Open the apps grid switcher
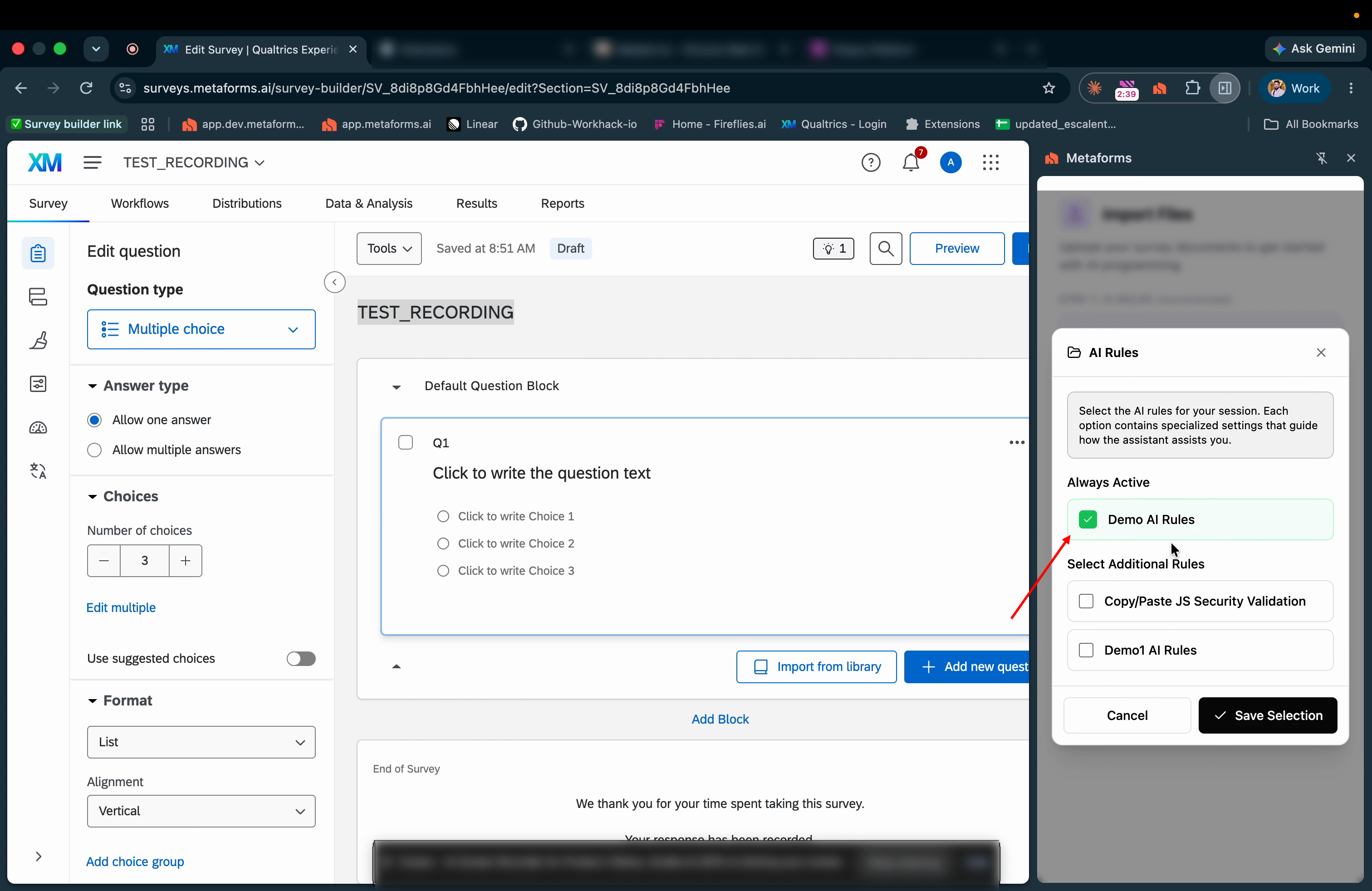 [990, 162]
